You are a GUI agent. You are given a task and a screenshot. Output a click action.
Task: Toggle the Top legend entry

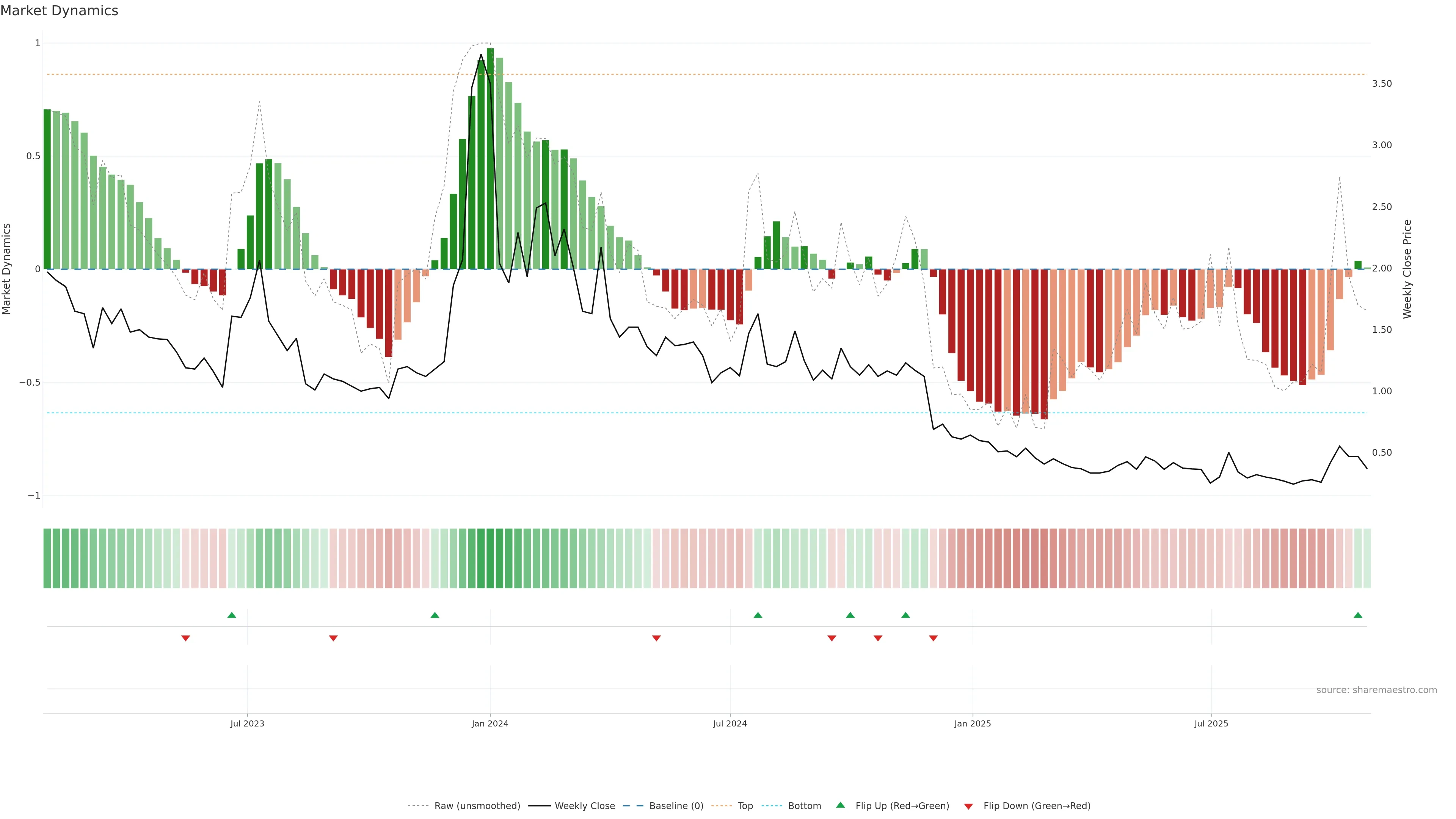pos(745,806)
